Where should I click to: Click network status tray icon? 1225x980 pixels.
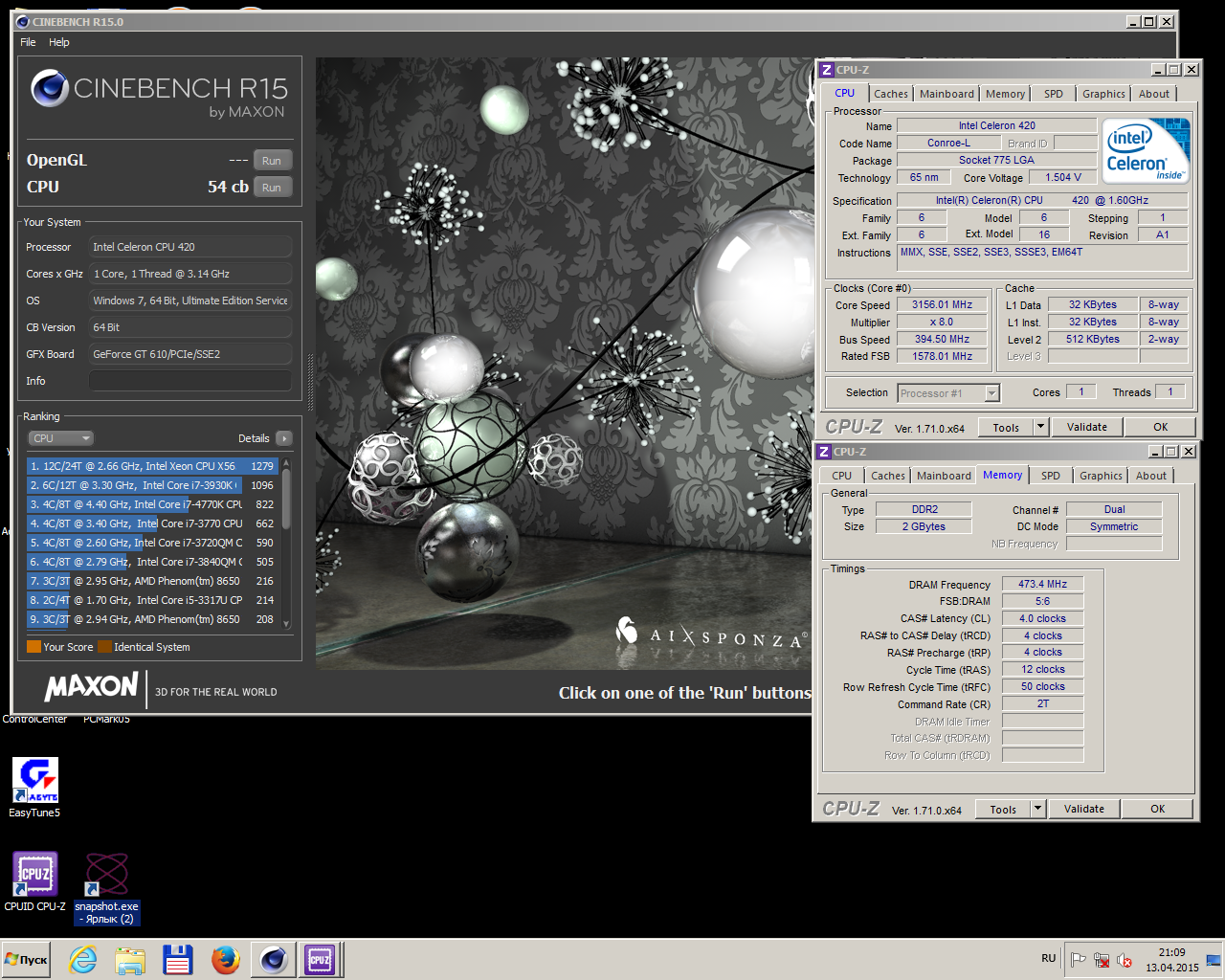click(x=1102, y=959)
